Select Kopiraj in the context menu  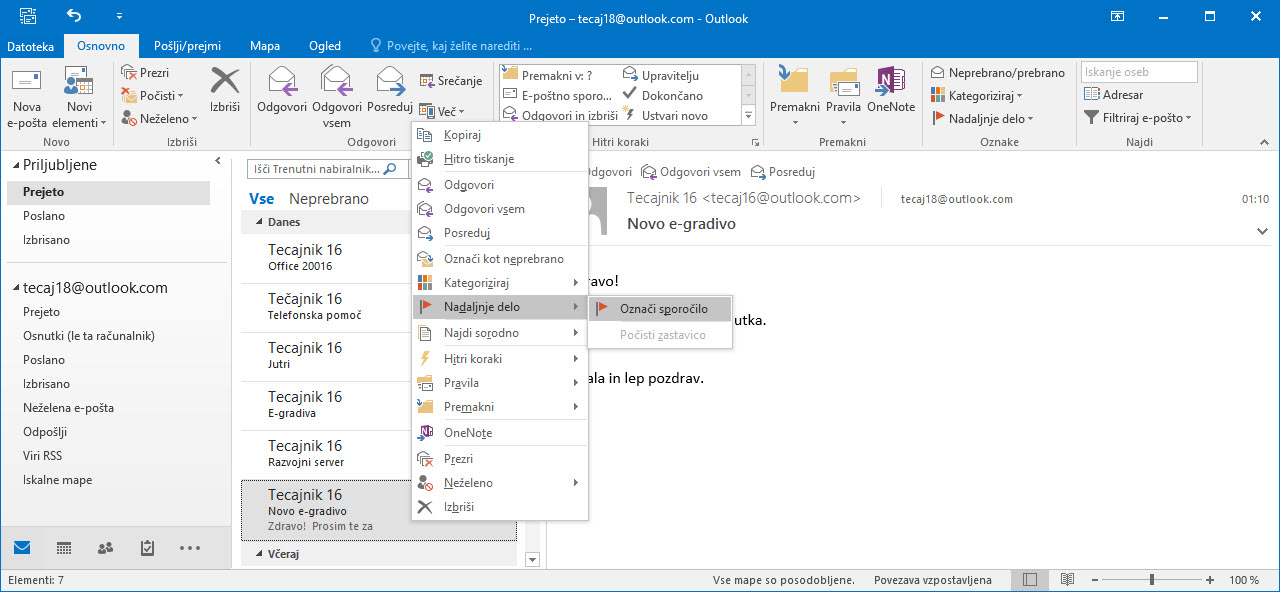[500, 135]
